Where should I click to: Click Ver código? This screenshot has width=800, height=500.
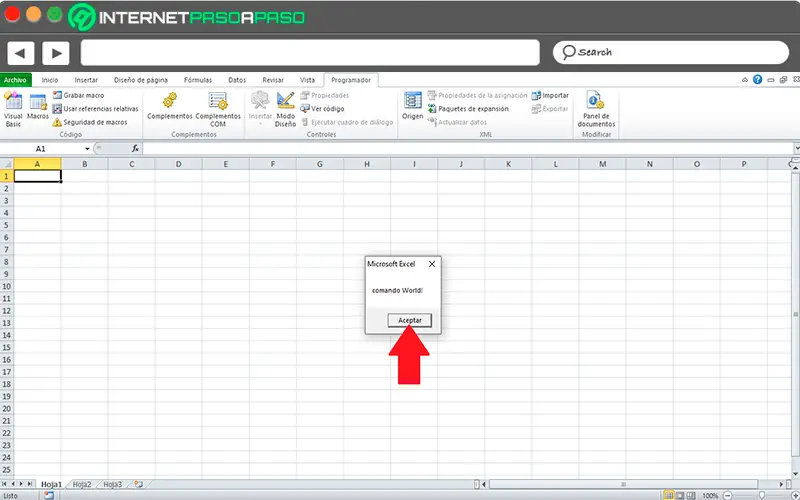[x=322, y=109]
